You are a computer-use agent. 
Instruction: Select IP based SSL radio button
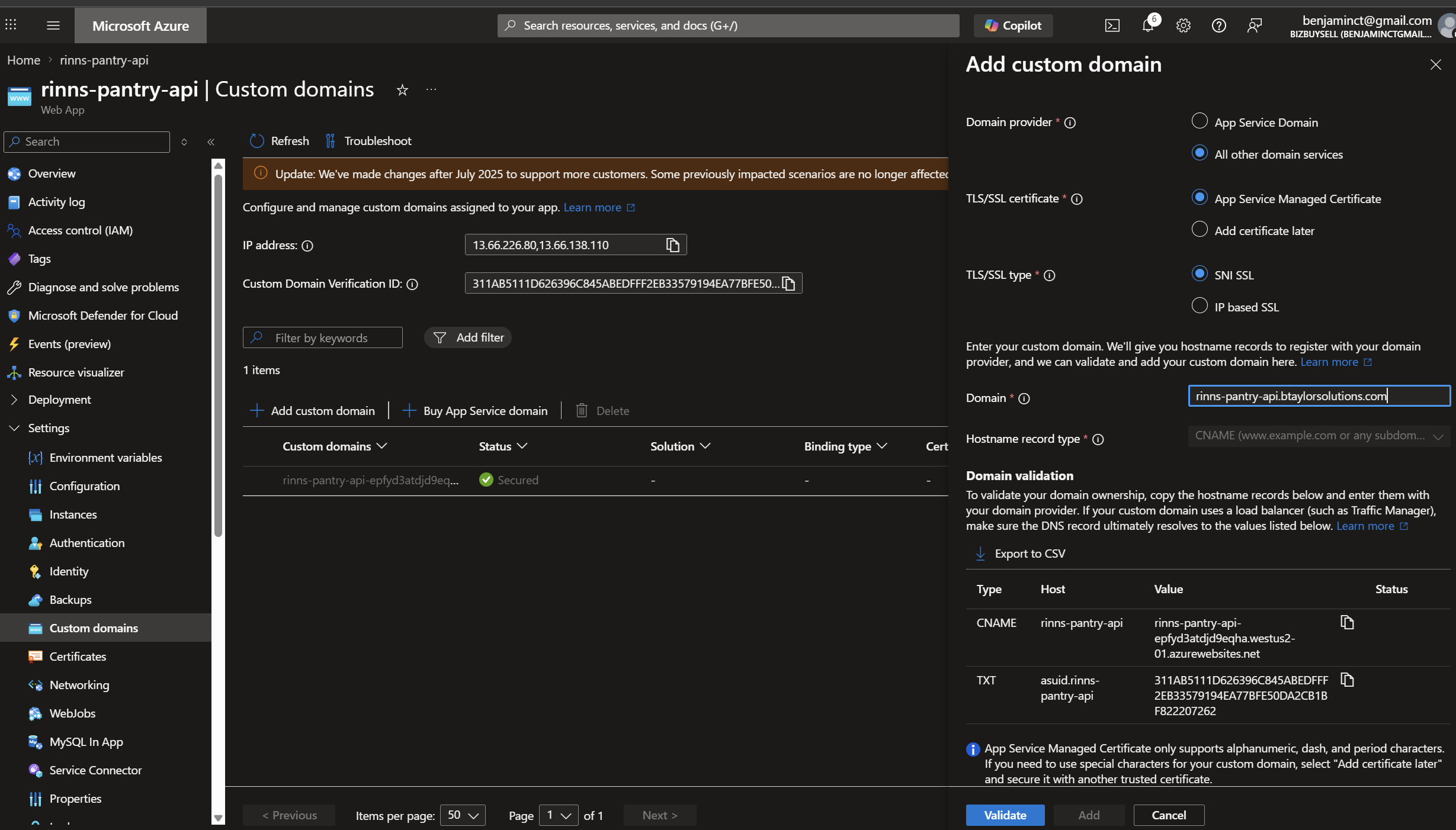coord(1200,306)
